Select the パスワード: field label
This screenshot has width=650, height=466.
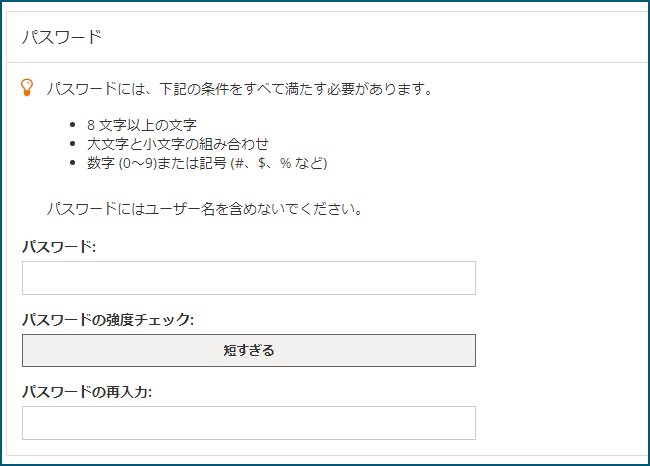59,247
